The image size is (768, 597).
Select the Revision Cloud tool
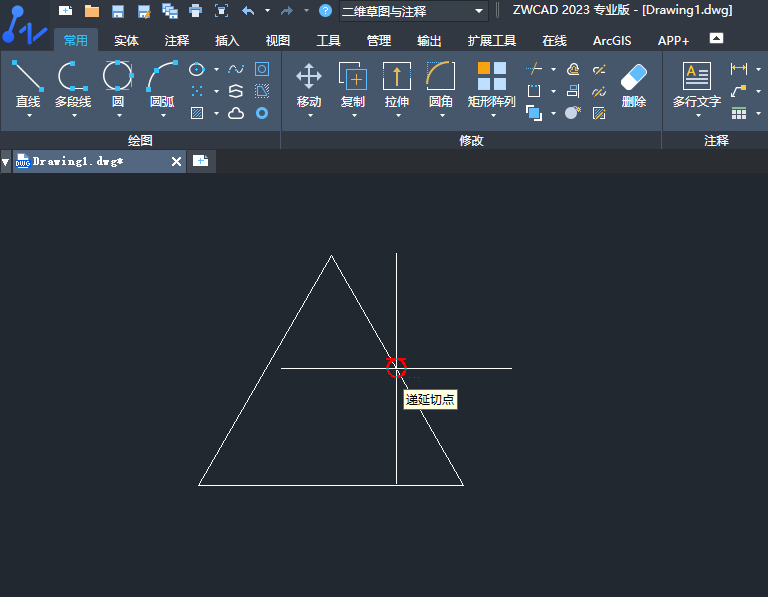[236, 114]
